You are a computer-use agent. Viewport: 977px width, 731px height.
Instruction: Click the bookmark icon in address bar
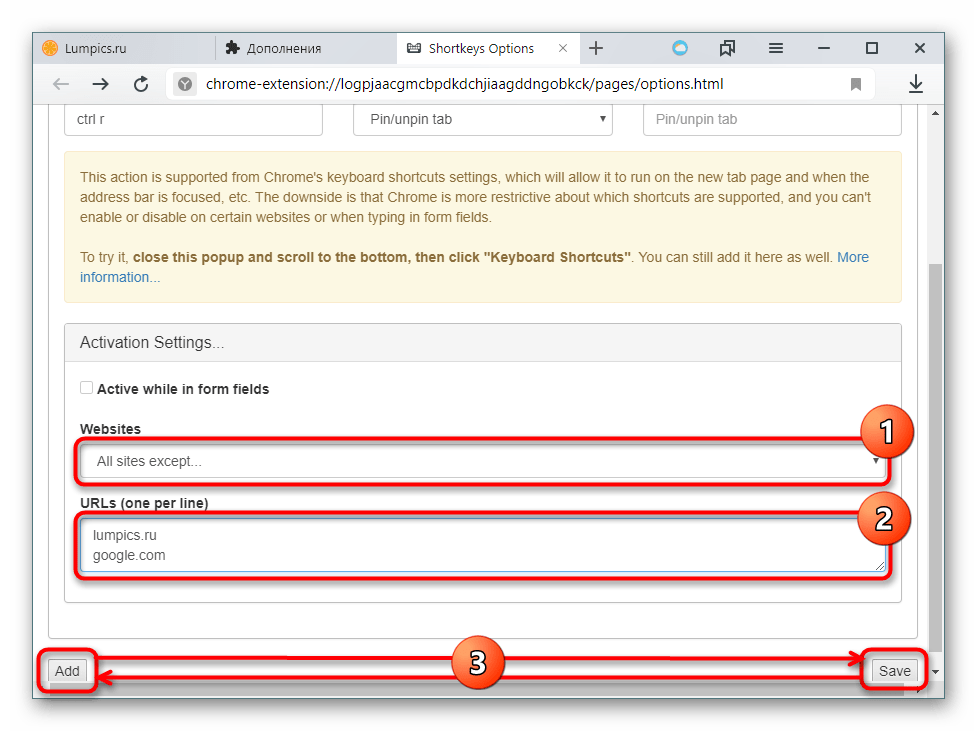[856, 85]
